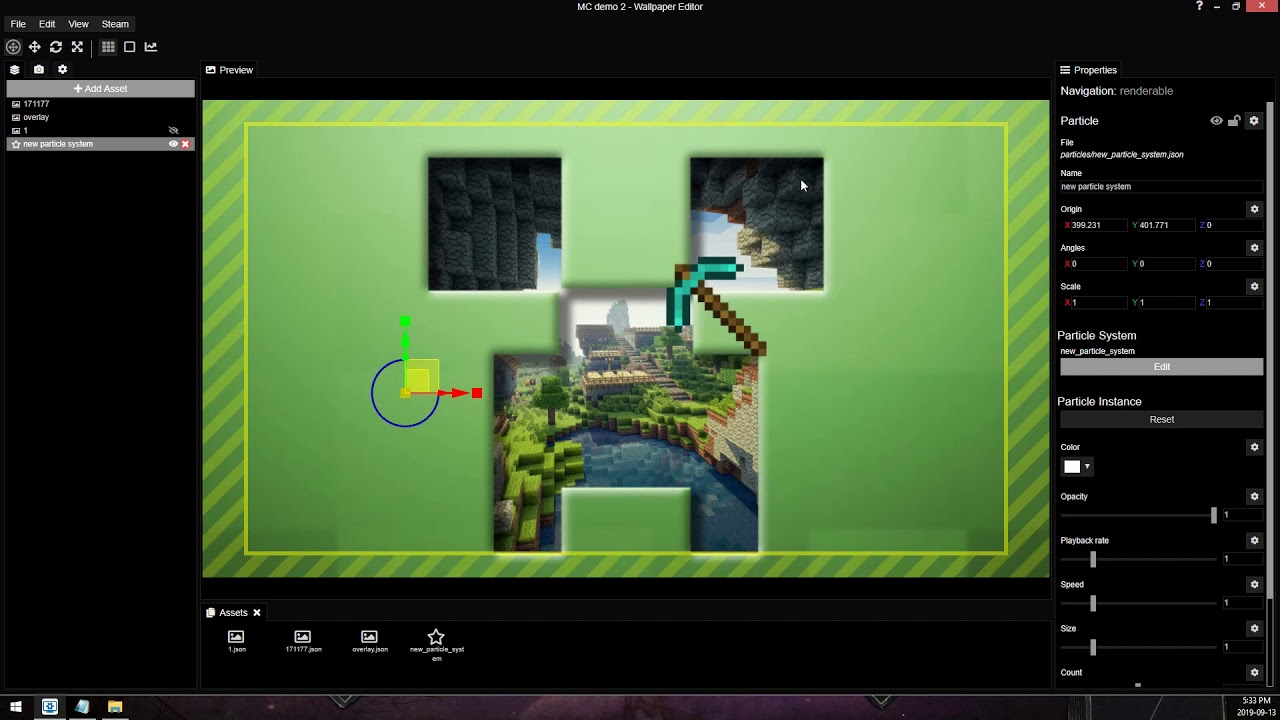This screenshot has height=720, width=1280.
Task: Select the origin pivot gizmo tool
Action: tap(13, 47)
